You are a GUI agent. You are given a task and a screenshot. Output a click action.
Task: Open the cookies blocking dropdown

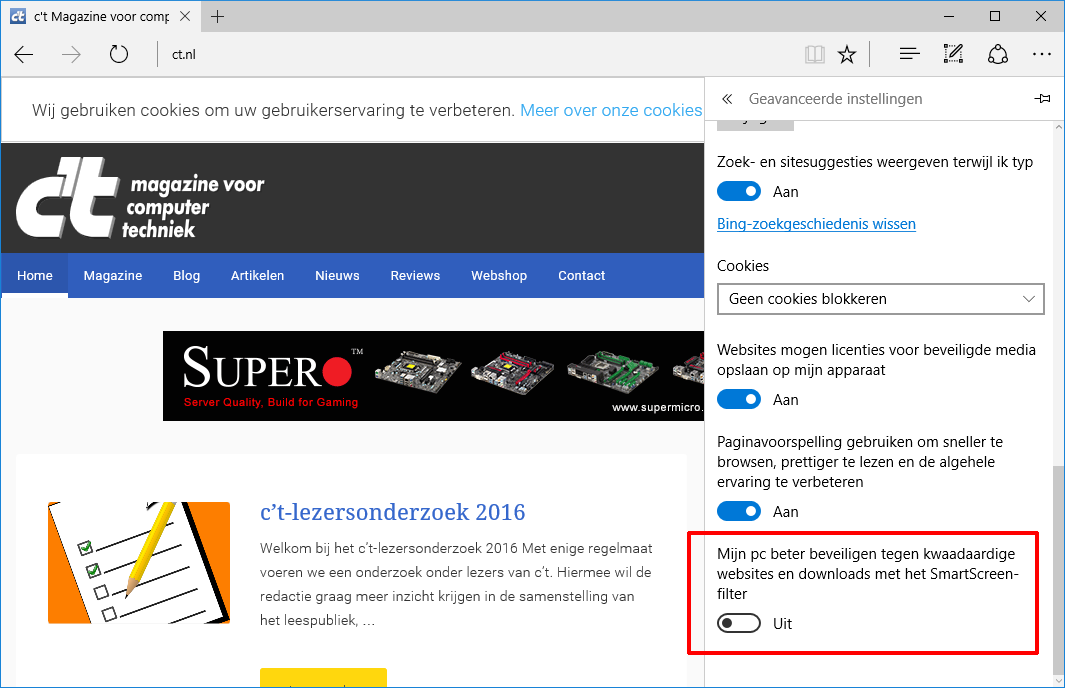pyautogui.click(x=1026, y=298)
